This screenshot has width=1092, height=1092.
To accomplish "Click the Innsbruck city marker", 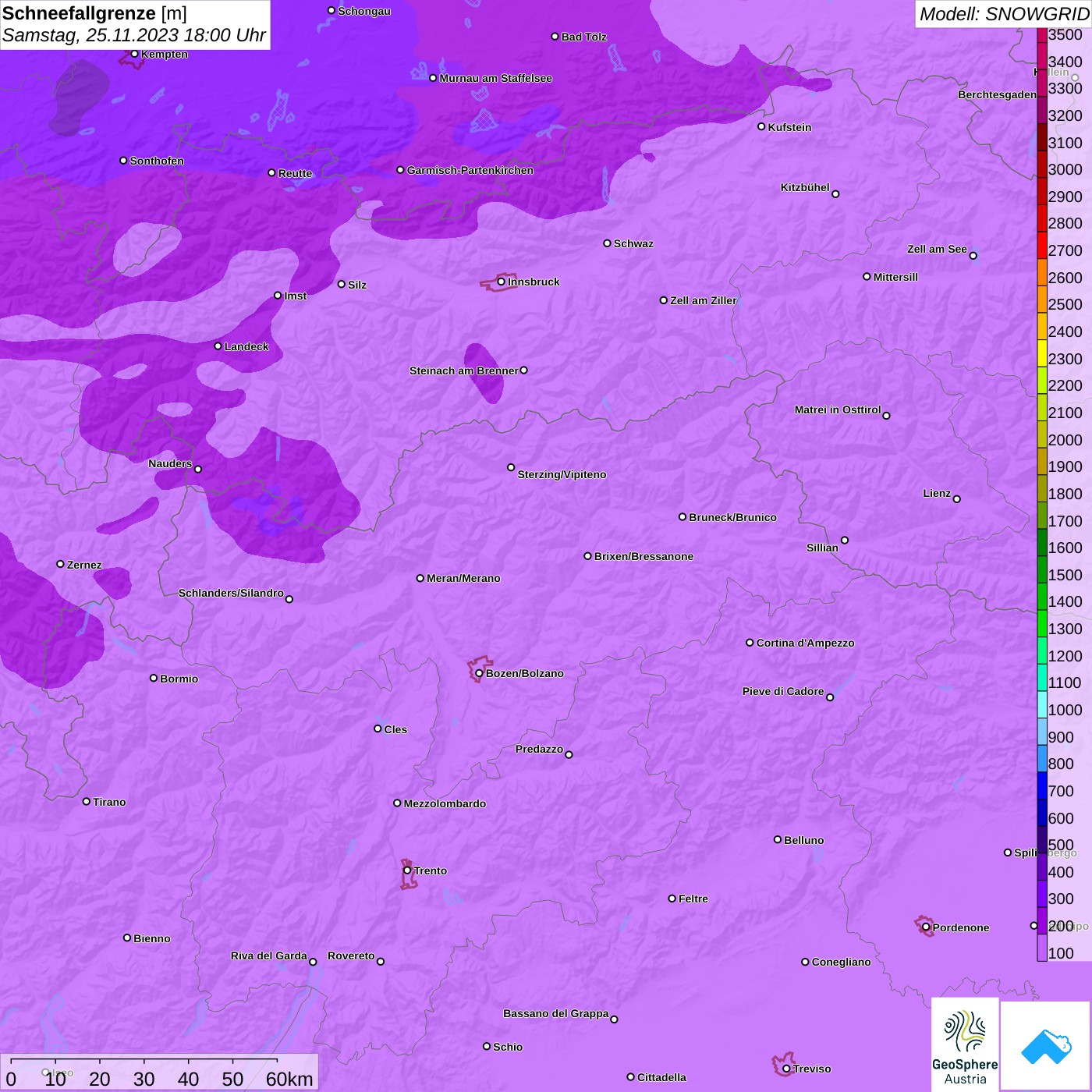I will coord(502,282).
